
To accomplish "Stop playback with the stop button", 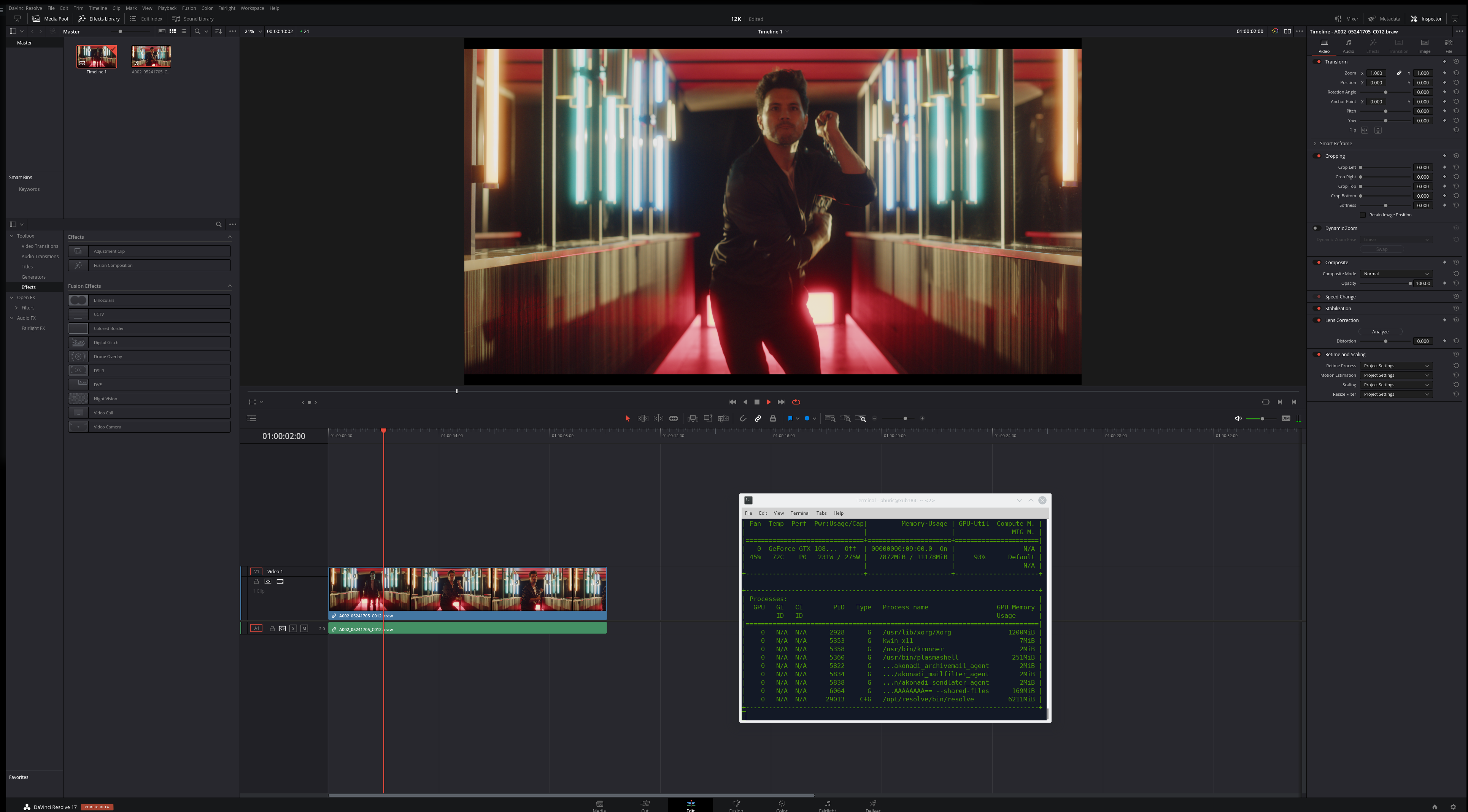I will tap(757, 402).
